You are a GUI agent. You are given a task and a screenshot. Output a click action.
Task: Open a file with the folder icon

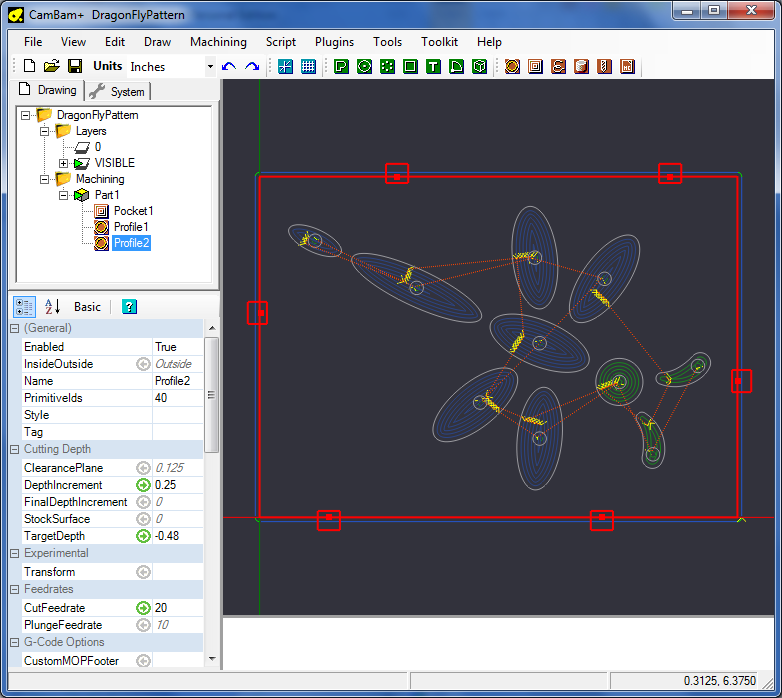pyautogui.click(x=52, y=66)
